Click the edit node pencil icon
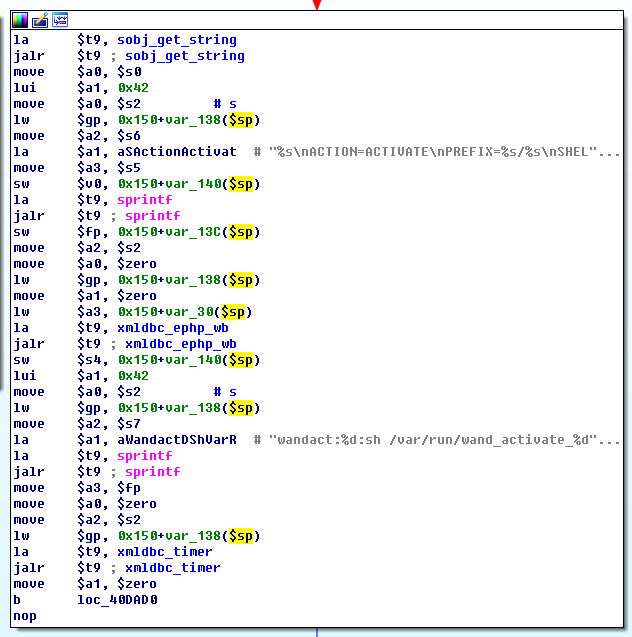Screen dimensions: 632x637 click(x=40, y=20)
